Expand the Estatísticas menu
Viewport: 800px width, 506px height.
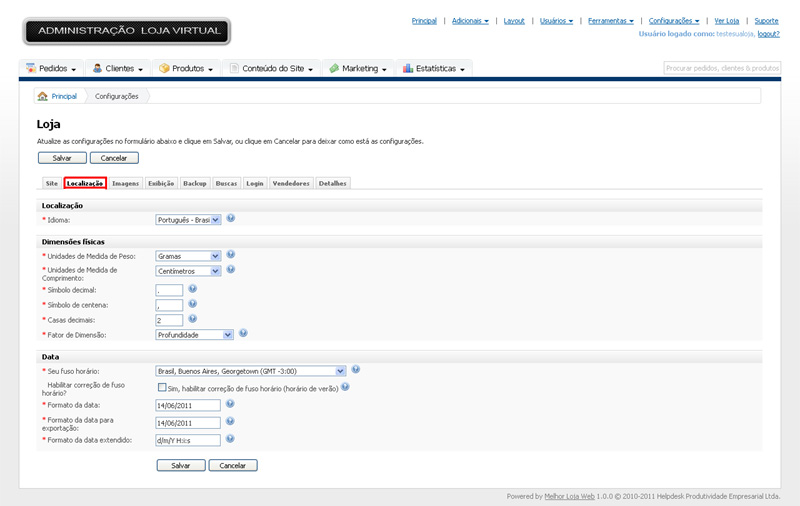[434, 68]
